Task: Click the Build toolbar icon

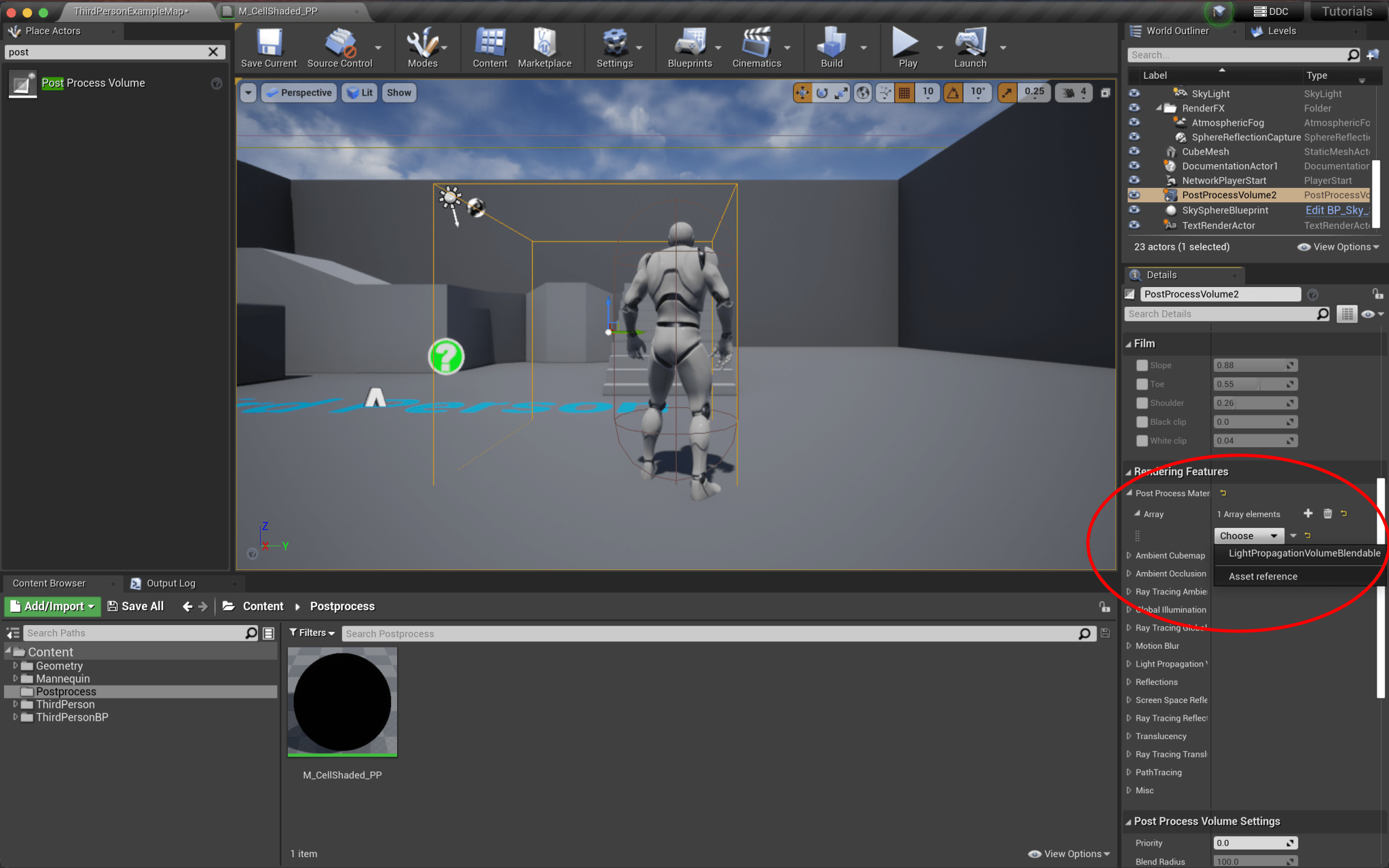Action: pyautogui.click(x=831, y=47)
